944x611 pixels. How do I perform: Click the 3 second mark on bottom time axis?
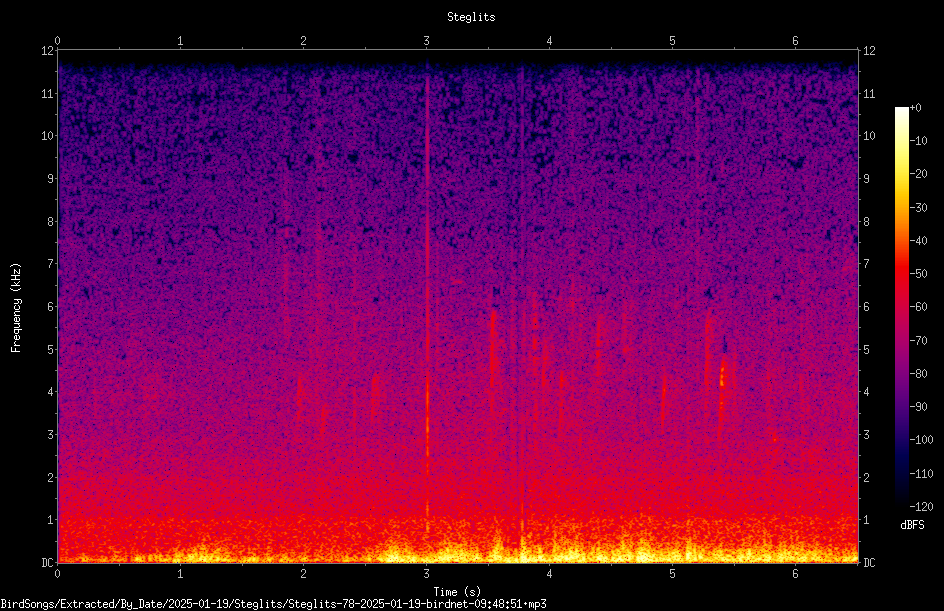[x=426, y=574]
